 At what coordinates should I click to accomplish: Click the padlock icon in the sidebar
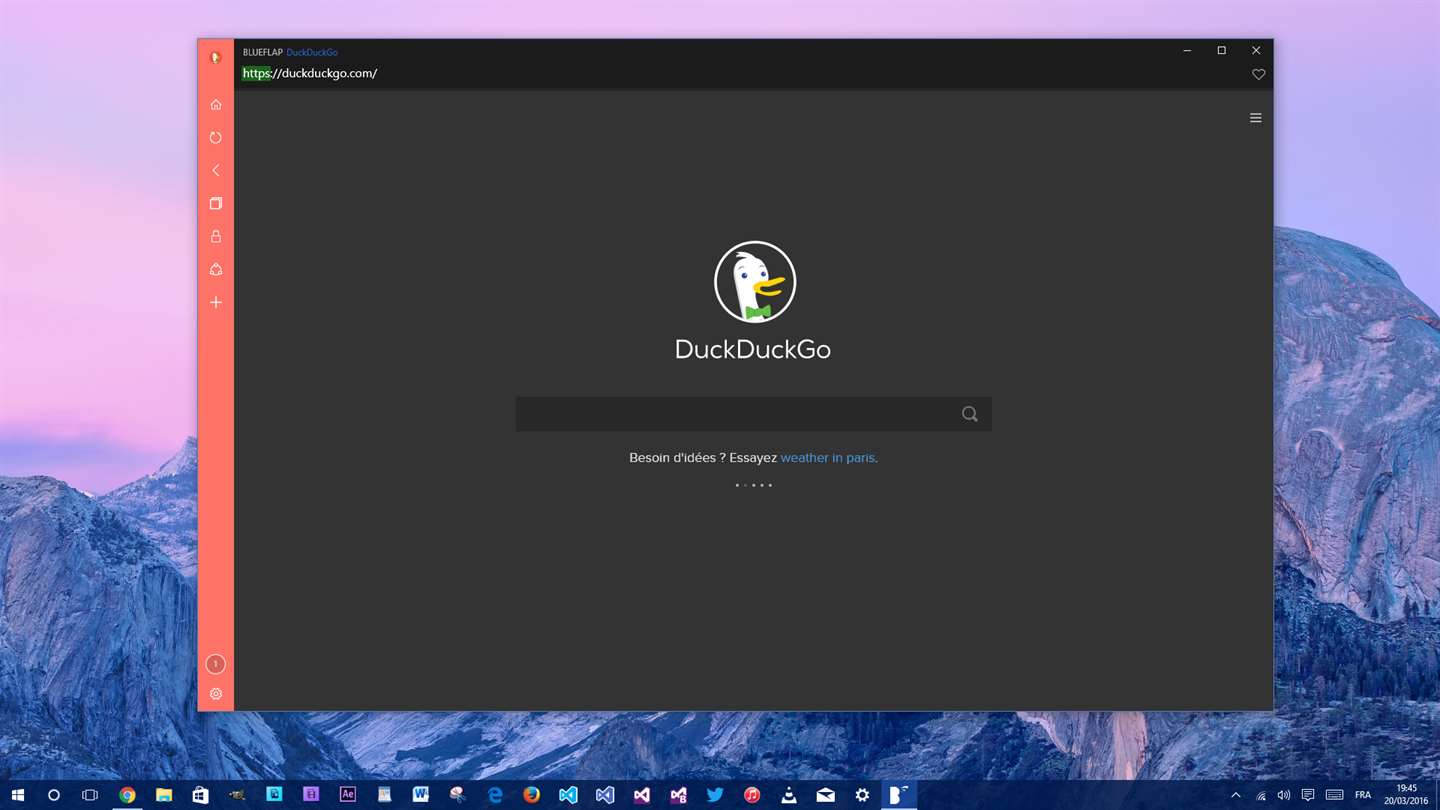tap(215, 237)
